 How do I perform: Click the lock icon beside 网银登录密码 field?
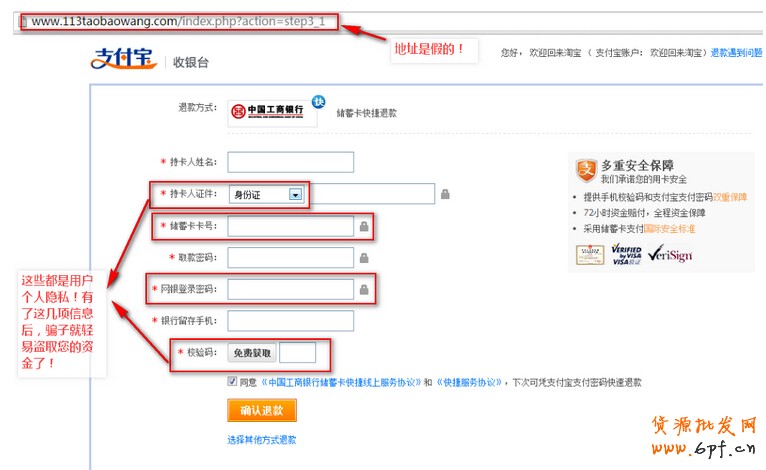(364, 290)
